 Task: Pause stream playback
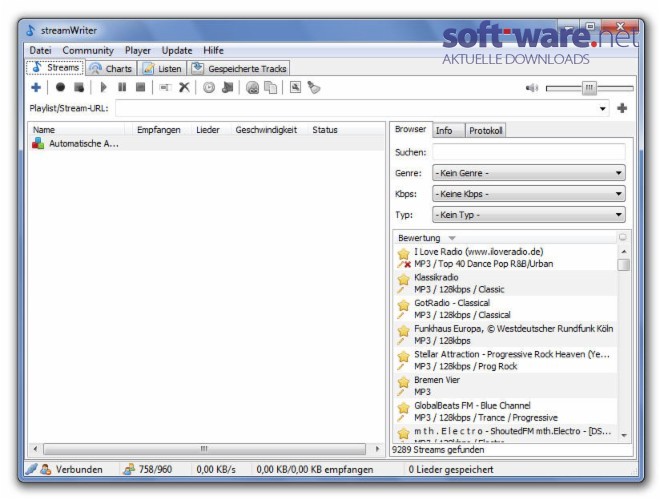[122, 88]
